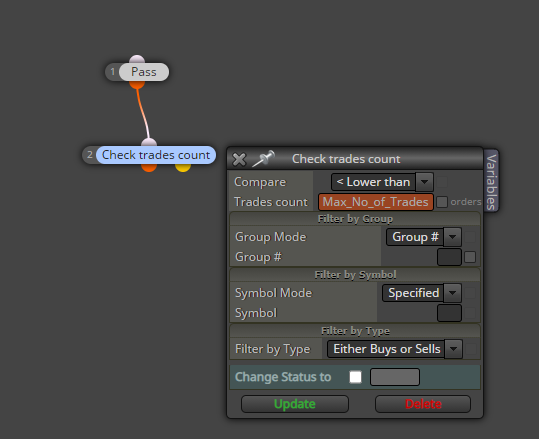The height and width of the screenshot is (439, 539).
Task: Click Check trades count yellow output connector
Action: coord(183,168)
